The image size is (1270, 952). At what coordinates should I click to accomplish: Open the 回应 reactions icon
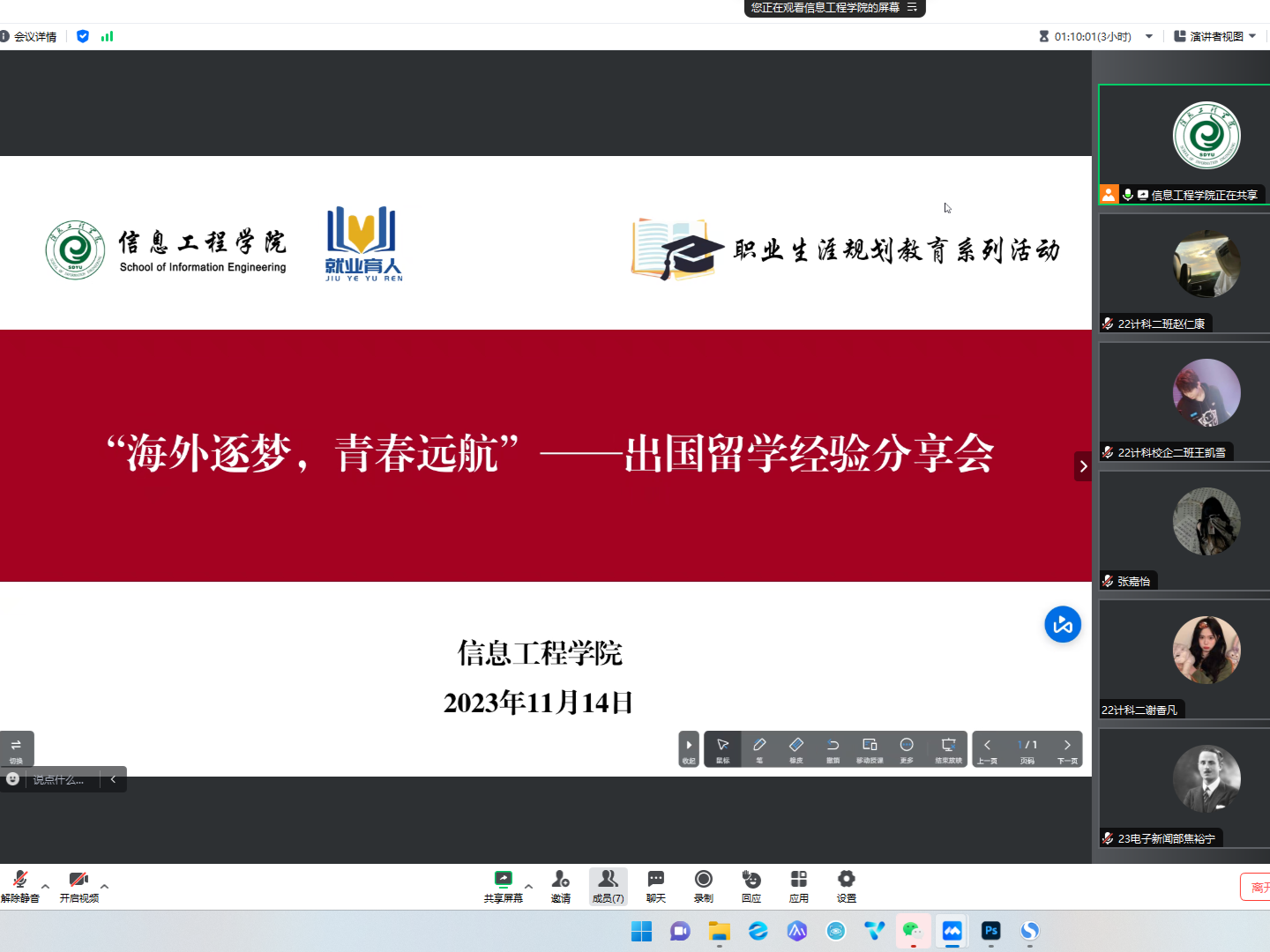(751, 885)
